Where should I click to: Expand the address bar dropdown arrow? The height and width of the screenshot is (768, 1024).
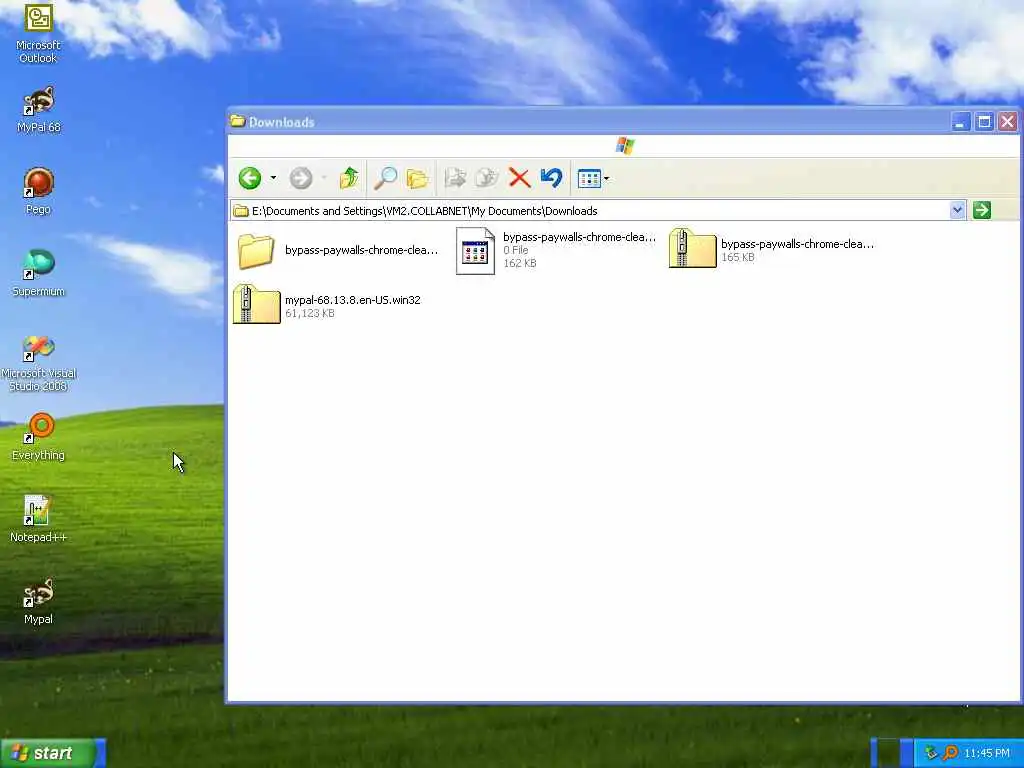click(957, 210)
